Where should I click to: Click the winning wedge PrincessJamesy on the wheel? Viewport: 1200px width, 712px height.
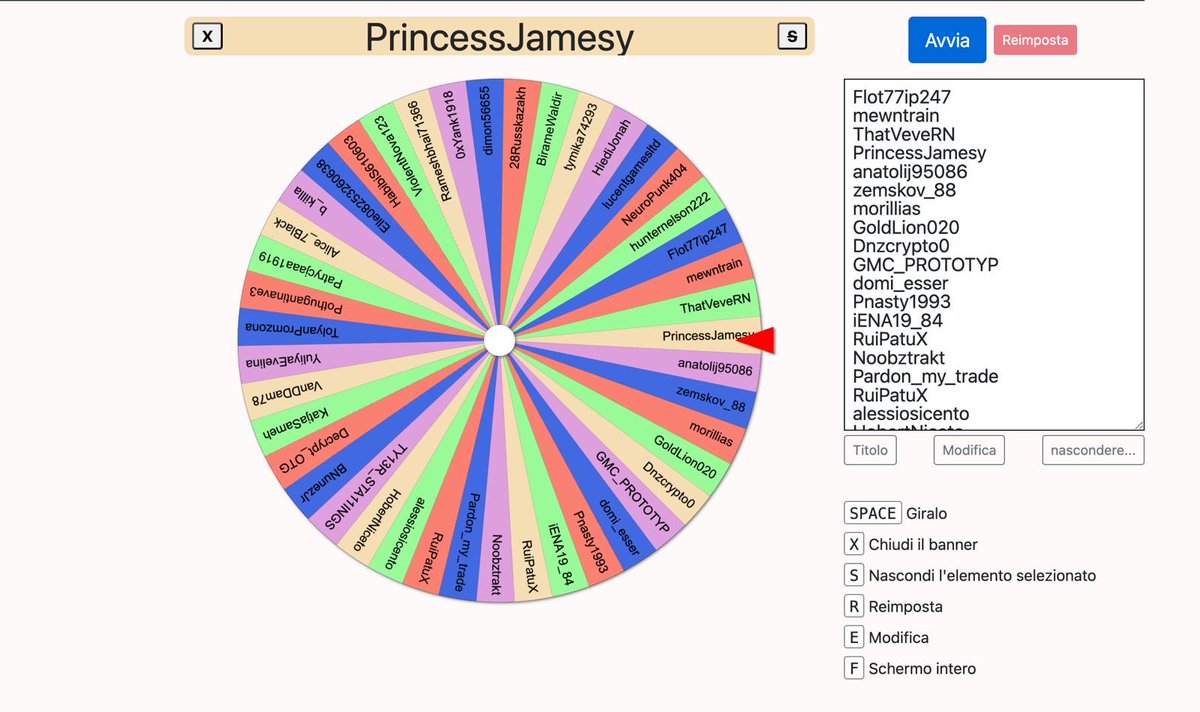(706, 336)
